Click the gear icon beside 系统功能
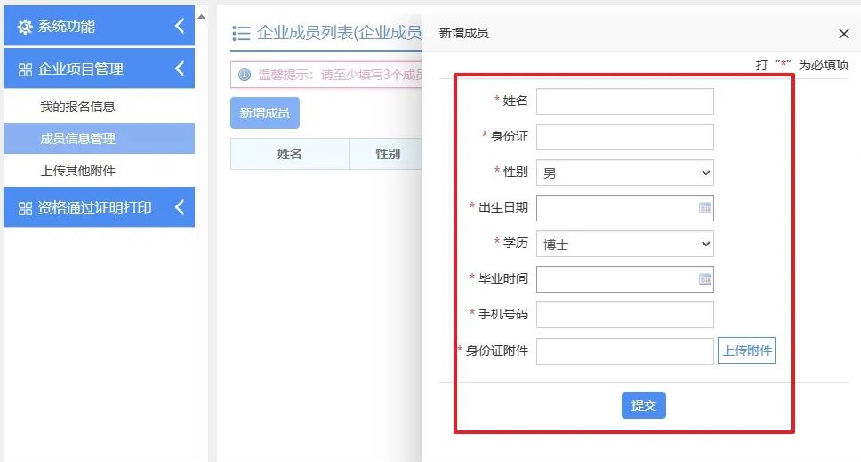Viewport: 861px width, 462px height. pyautogui.click(x=25, y=26)
